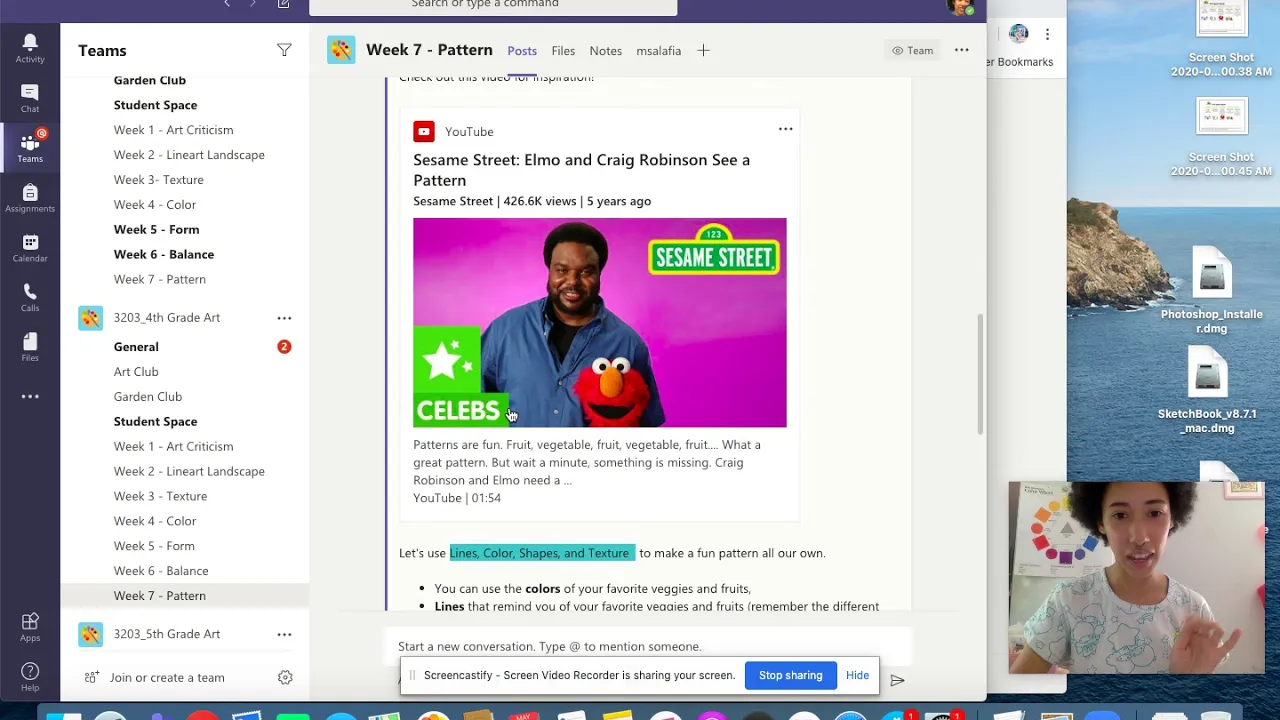Open bold Week 5 - Form channel
This screenshot has height=720, width=1280.
click(156, 229)
